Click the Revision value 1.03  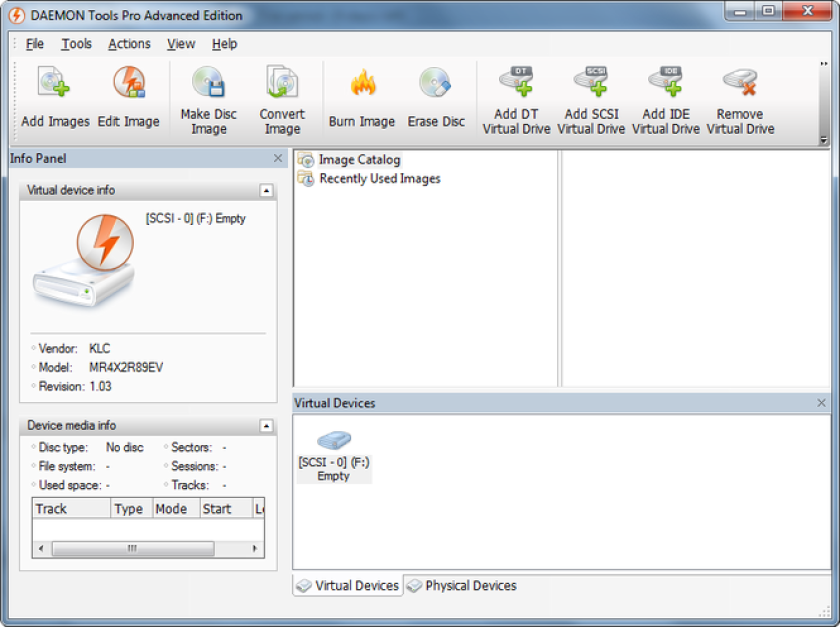coord(100,386)
